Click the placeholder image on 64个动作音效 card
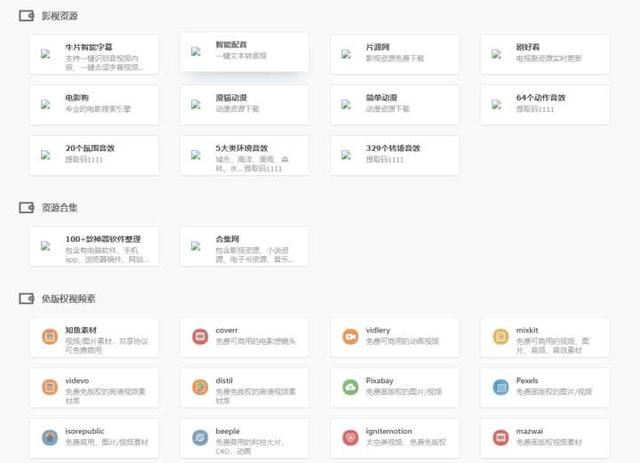This screenshot has height=463, width=640. [x=496, y=105]
